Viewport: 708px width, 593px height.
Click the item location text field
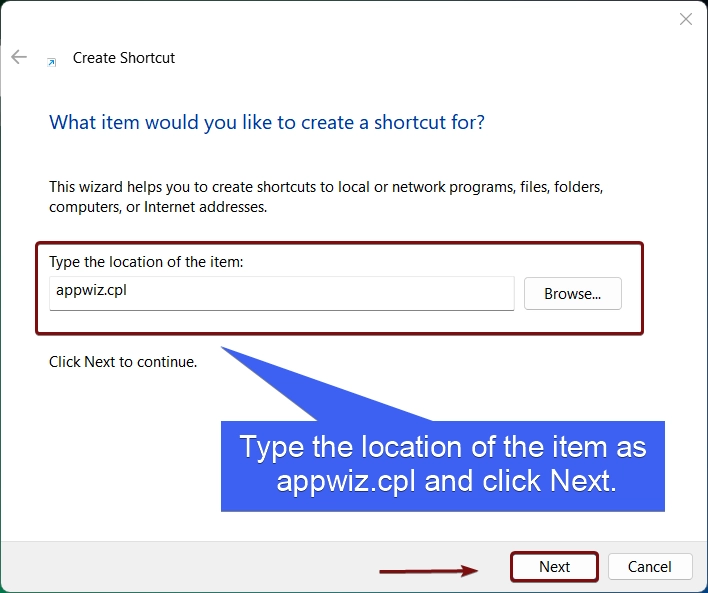tap(282, 293)
